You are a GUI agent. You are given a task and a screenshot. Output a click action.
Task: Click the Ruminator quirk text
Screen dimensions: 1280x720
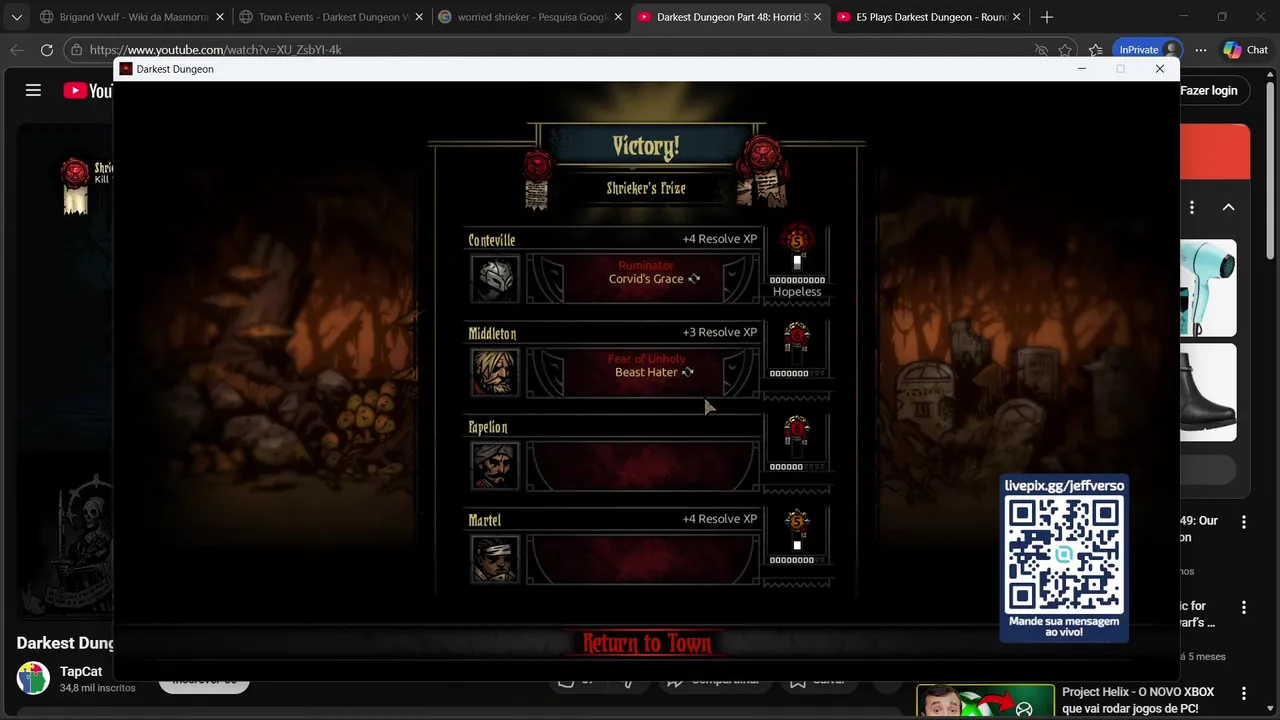click(x=646, y=265)
